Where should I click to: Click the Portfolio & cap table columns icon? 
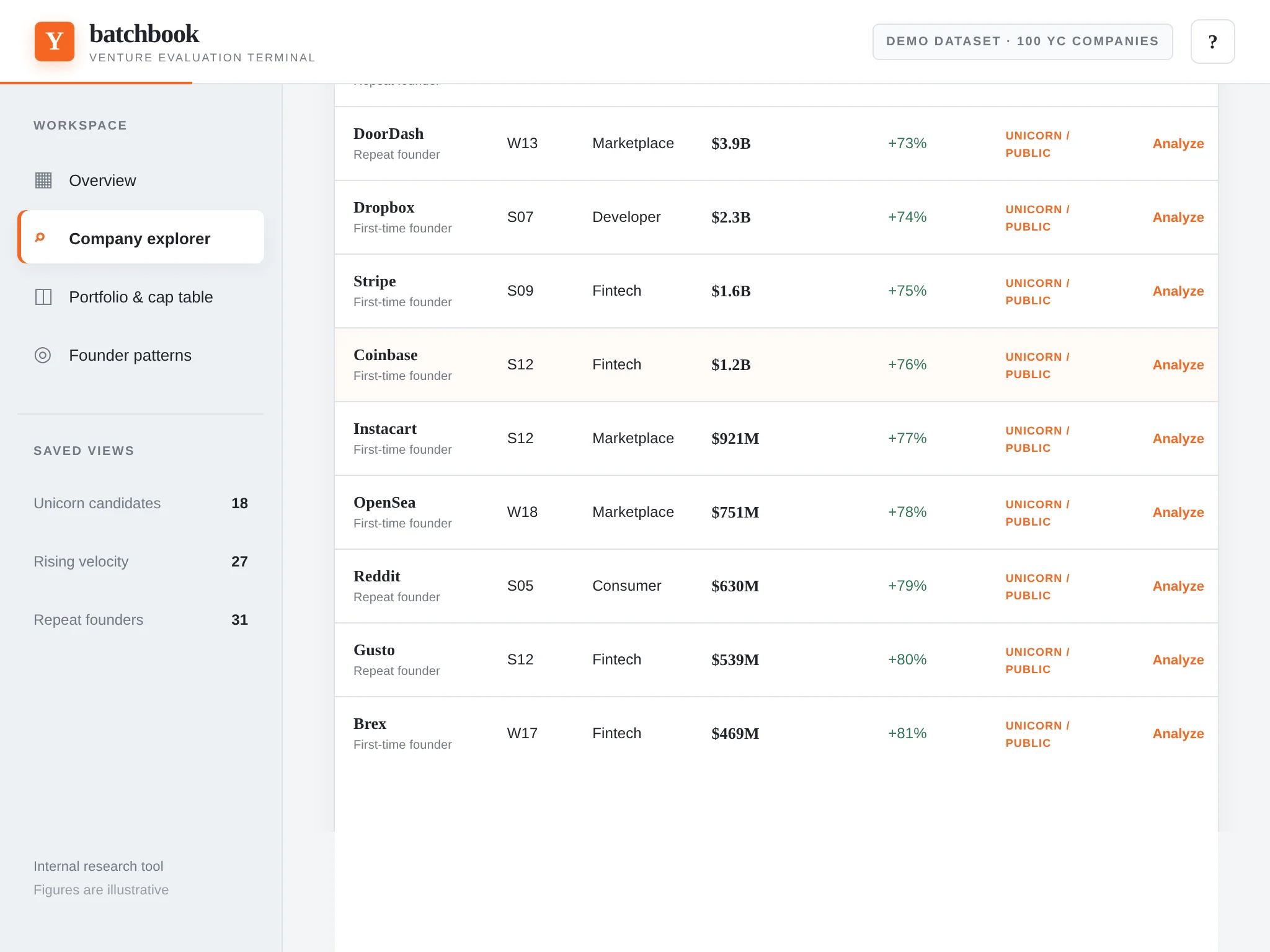[43, 297]
